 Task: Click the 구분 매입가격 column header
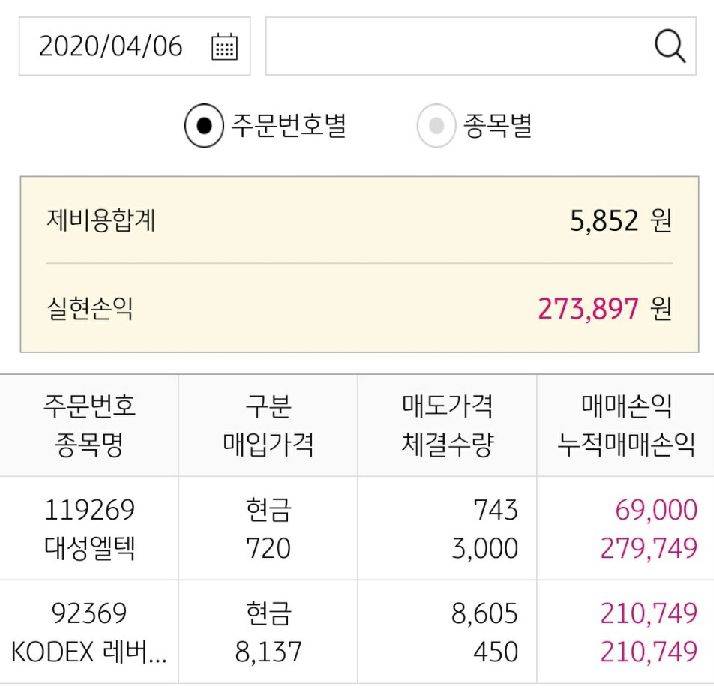268,425
